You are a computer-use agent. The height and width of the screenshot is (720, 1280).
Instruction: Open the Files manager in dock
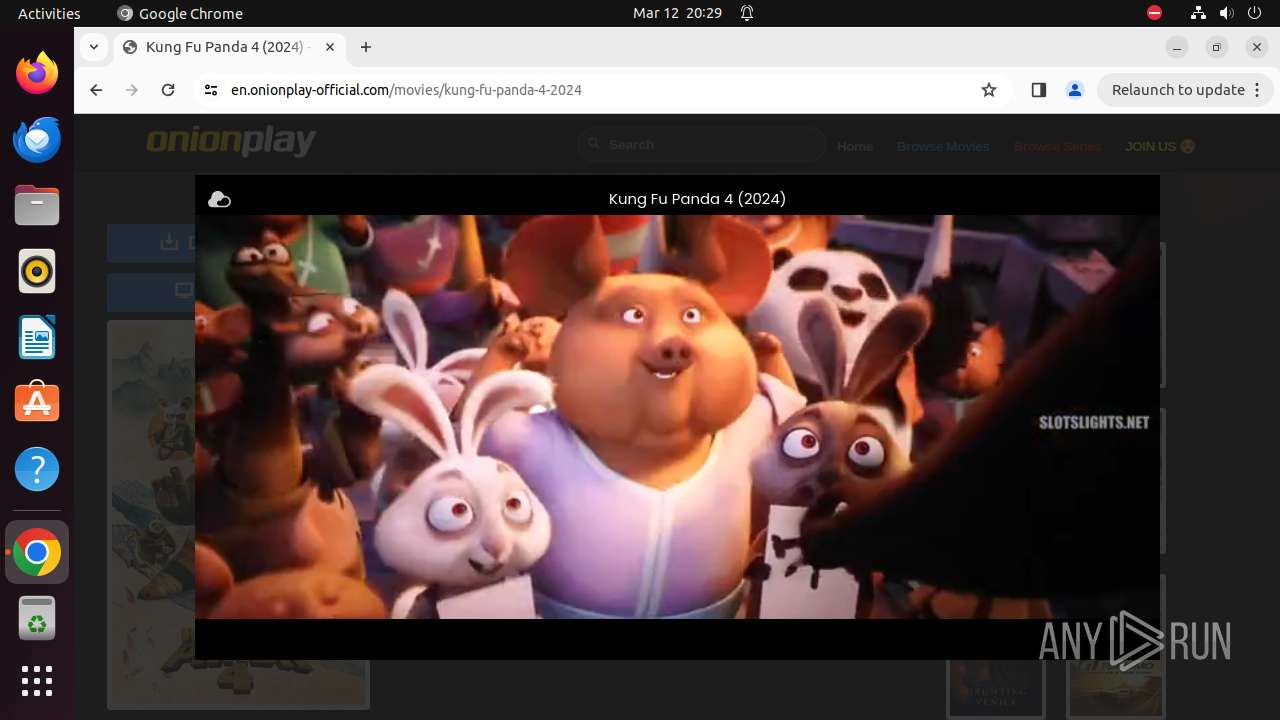(37, 205)
